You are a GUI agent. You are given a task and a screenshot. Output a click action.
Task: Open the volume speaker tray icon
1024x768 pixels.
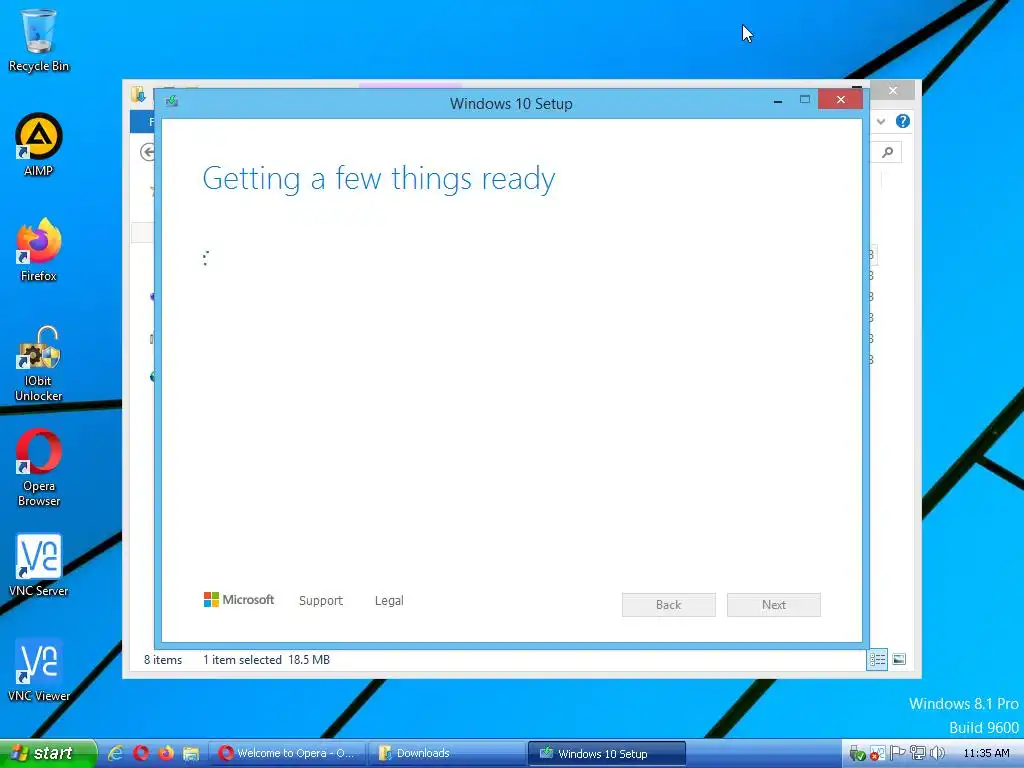[x=938, y=753]
